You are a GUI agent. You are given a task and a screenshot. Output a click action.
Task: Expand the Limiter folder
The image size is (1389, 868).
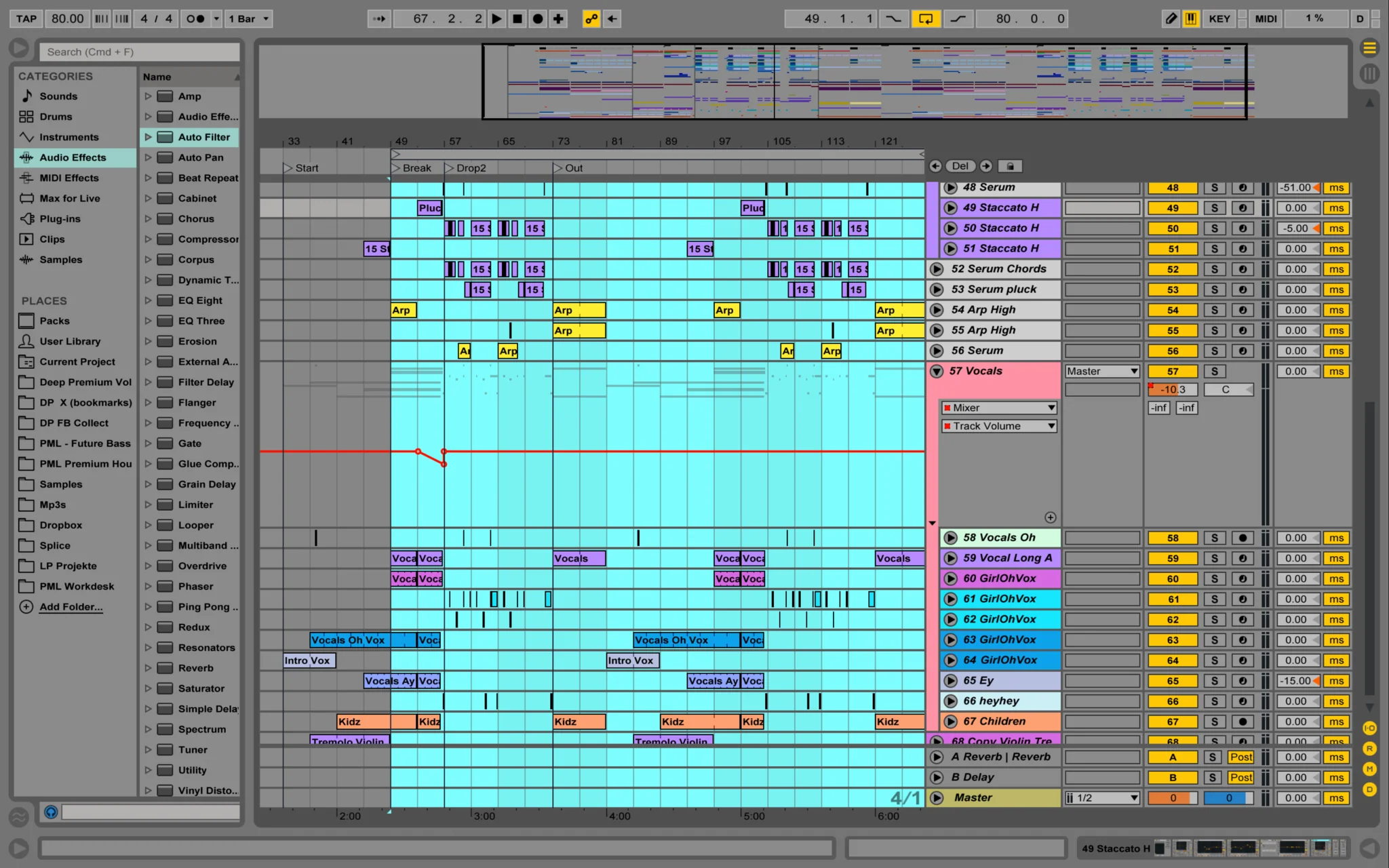[x=148, y=505]
